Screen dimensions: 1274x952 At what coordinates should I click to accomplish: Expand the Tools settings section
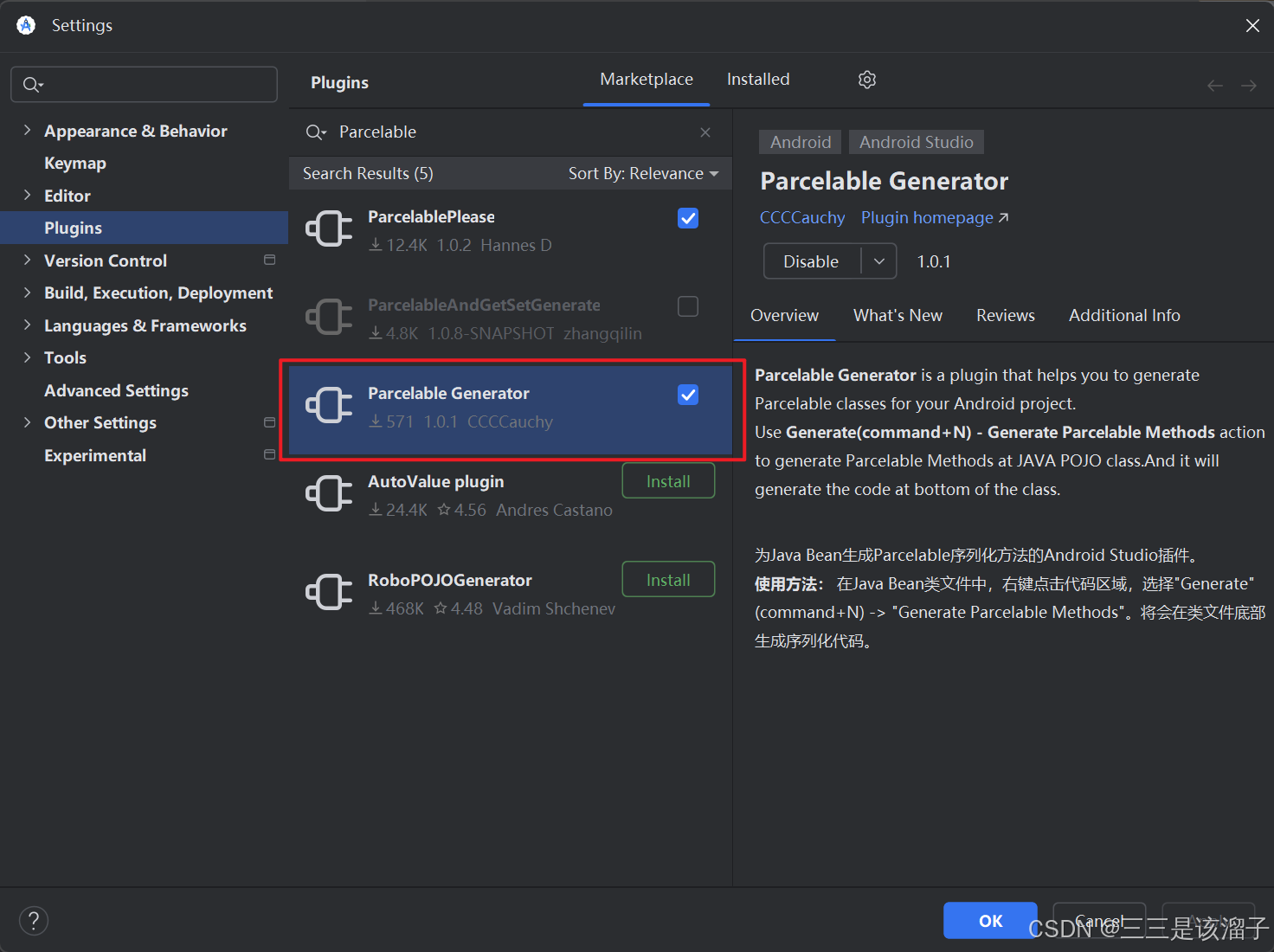point(27,357)
